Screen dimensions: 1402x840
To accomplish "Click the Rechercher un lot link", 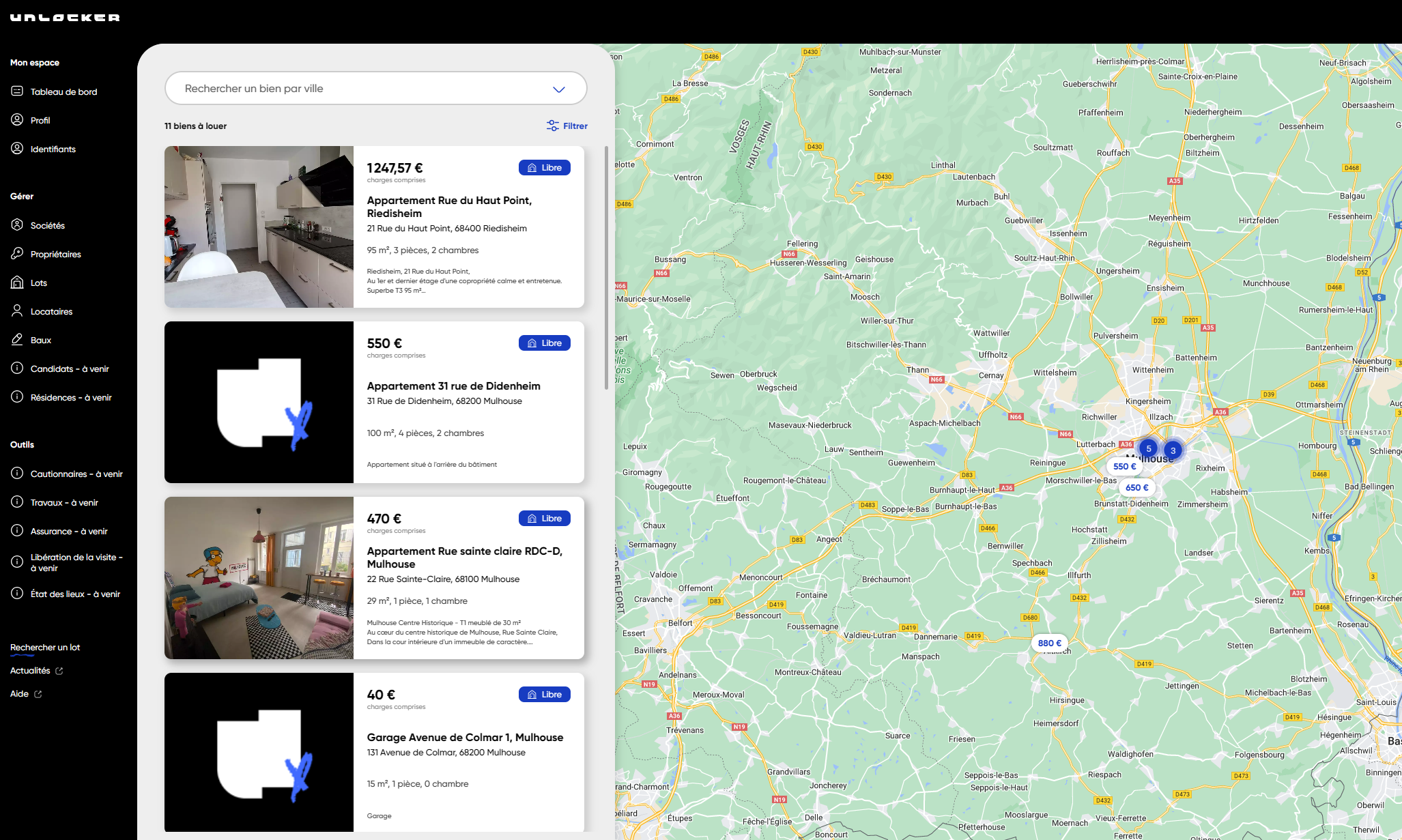I will 45,647.
